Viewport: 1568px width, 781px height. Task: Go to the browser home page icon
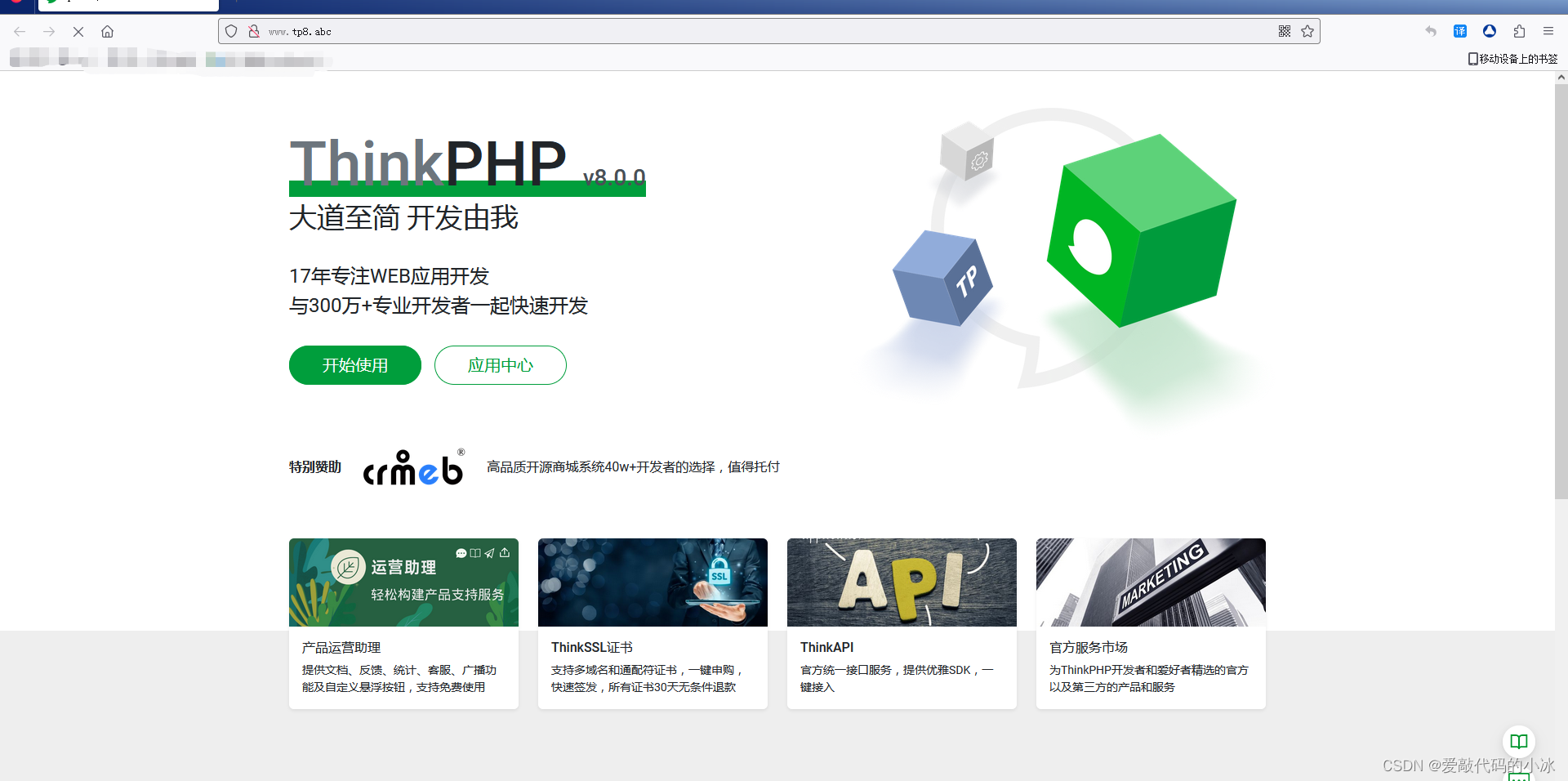tap(107, 32)
